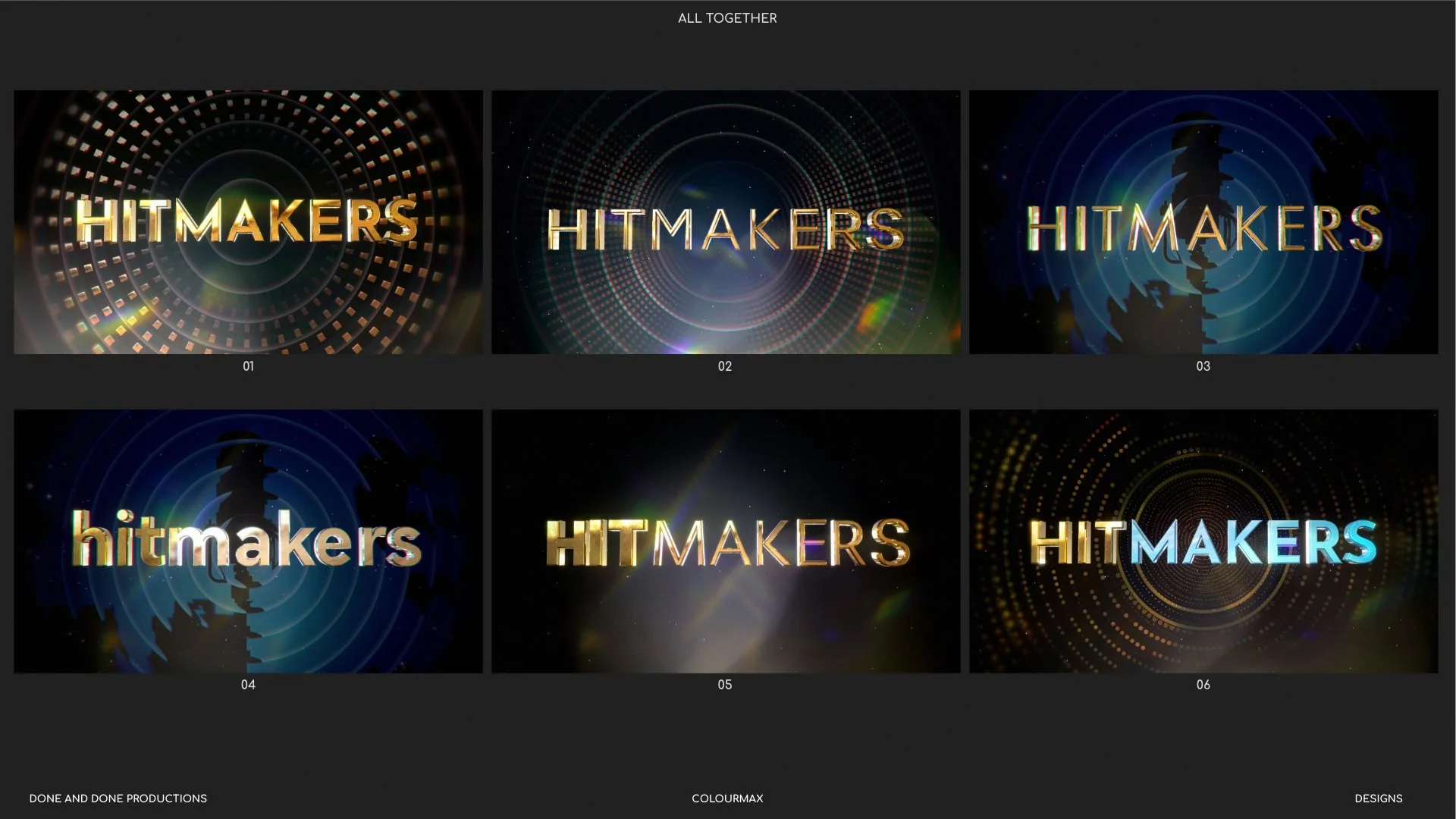Click the 06 caption label

(1203, 685)
